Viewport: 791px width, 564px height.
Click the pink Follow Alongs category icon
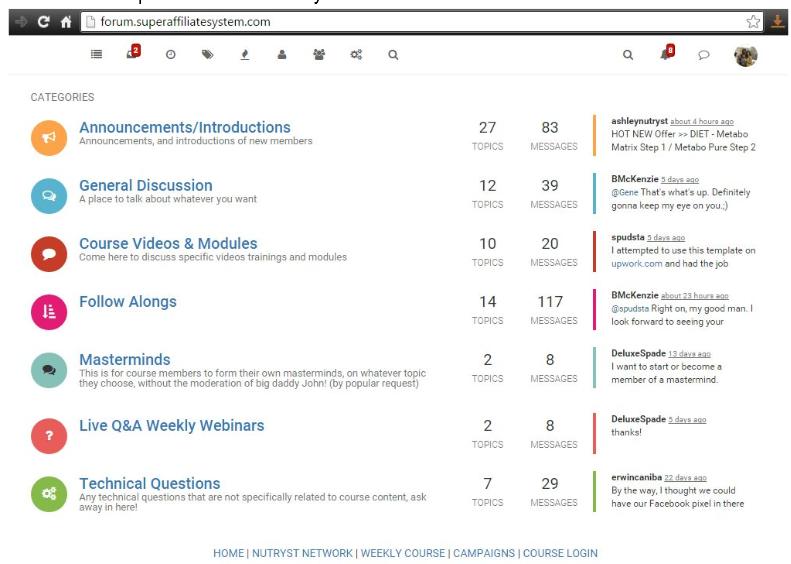click(49, 312)
